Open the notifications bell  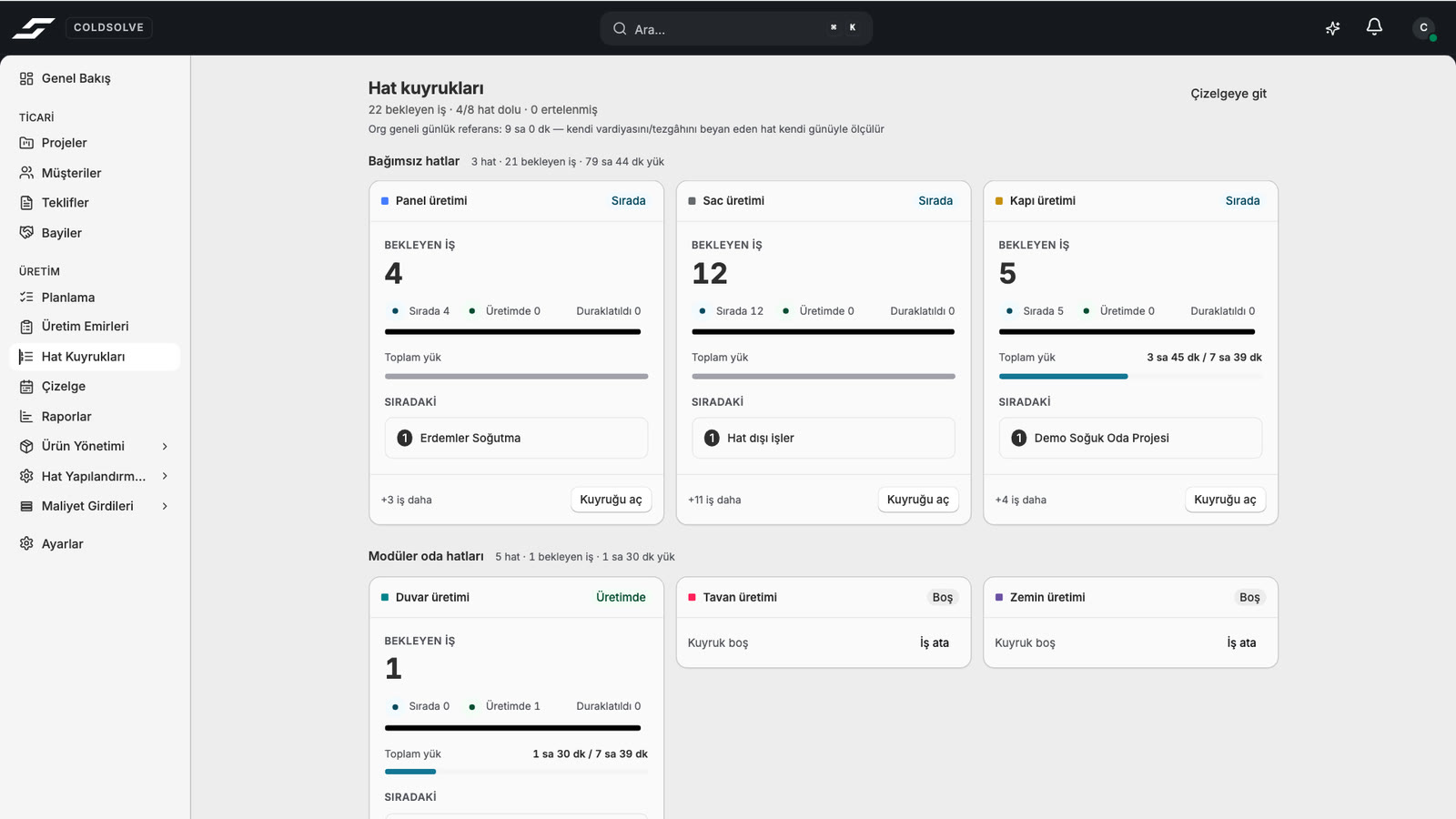(x=1374, y=27)
